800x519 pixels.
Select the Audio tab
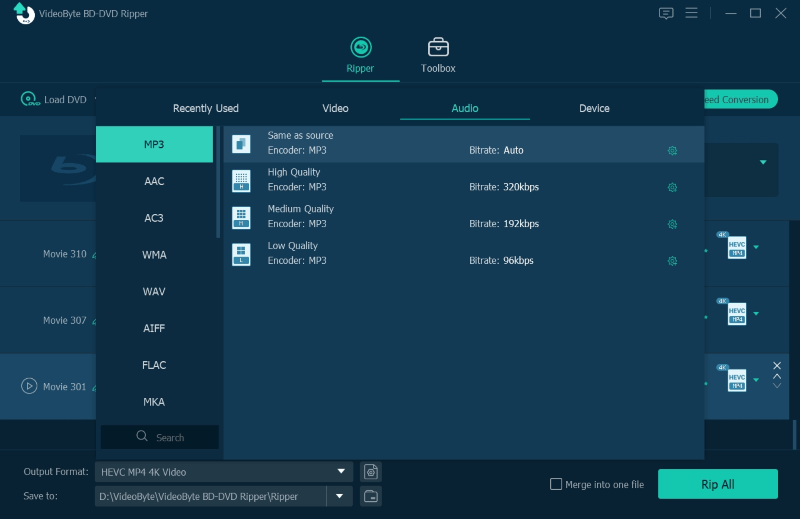[x=465, y=108]
